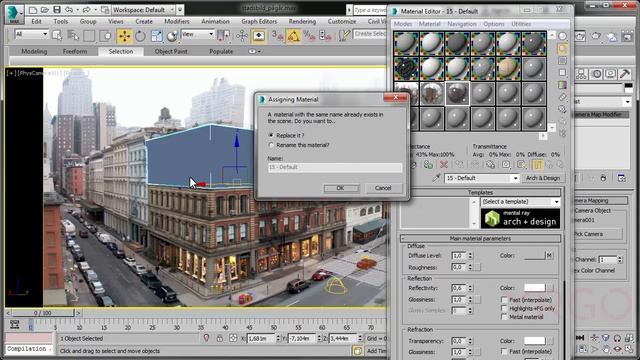Screen dimensions: 640x360
Task: Open Material Editor Utilities menu
Action: pos(521,24)
